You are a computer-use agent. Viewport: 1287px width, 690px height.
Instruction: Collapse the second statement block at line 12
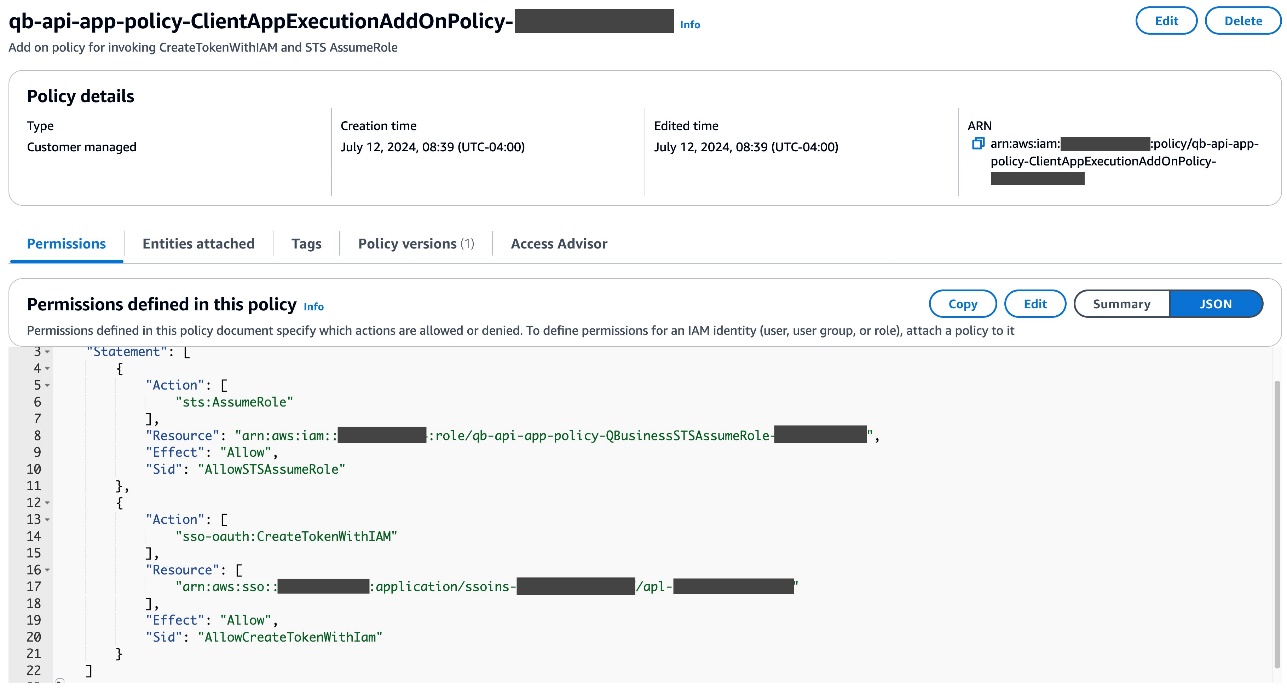pos(47,502)
